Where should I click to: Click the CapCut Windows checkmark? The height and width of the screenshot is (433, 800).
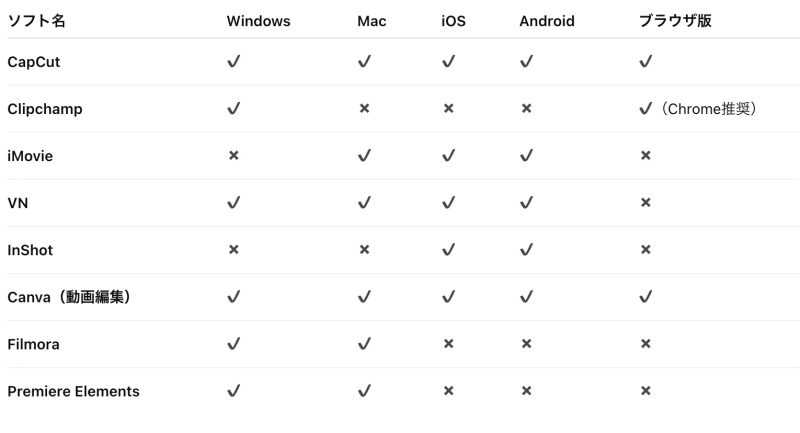pos(234,61)
